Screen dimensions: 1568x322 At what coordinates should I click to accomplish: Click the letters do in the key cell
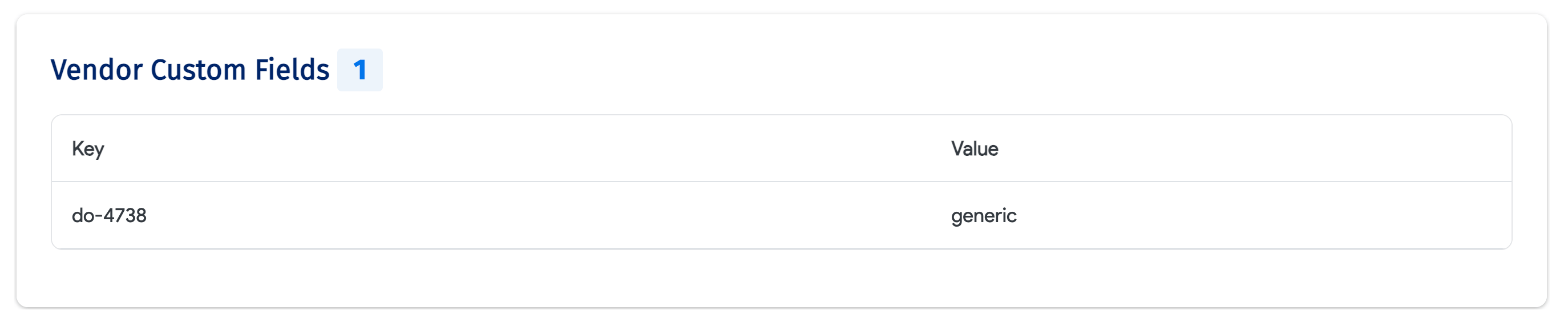[82, 215]
